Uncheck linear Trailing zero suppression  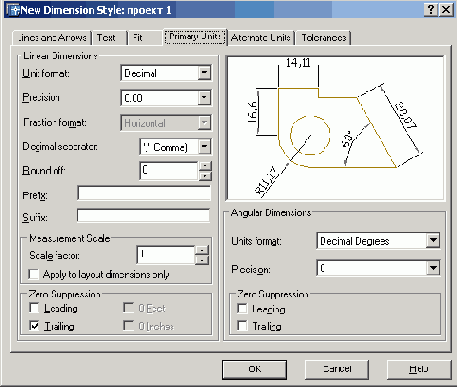pos(34,326)
